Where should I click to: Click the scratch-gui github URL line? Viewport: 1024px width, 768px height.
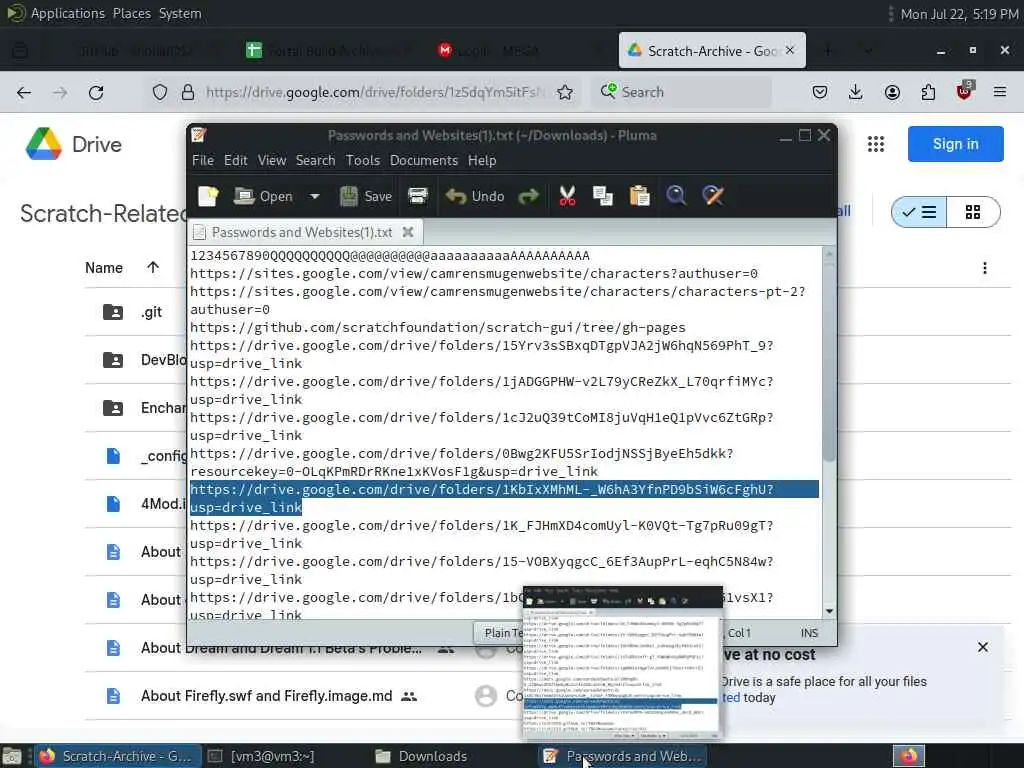point(438,327)
